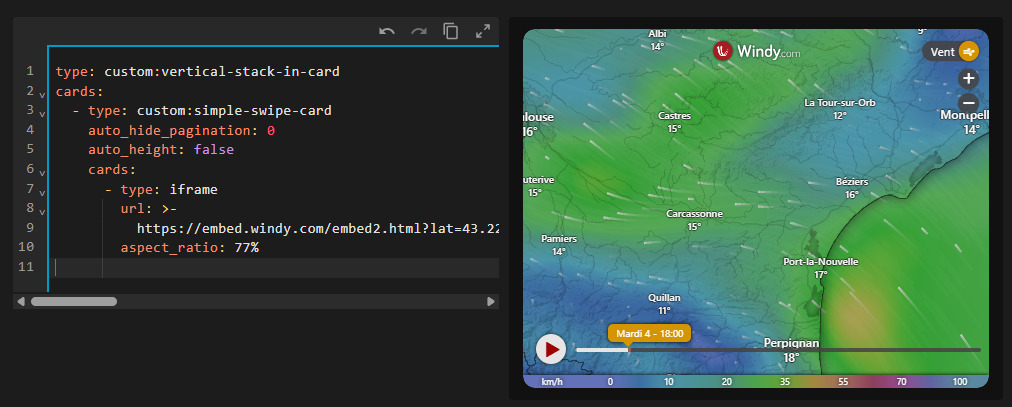The image size is (1012, 407).
Task: Click the forecast timeline slider track
Action: coord(800,349)
